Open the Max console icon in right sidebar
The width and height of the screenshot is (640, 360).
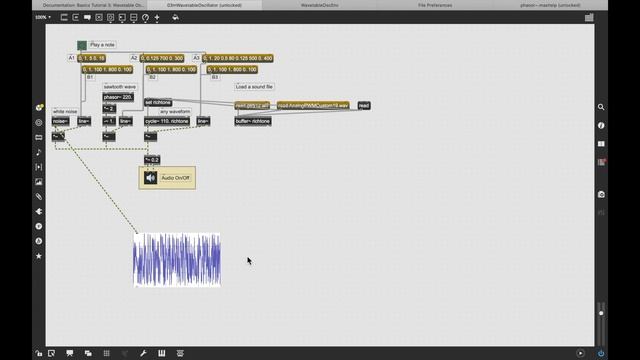(x=601, y=162)
